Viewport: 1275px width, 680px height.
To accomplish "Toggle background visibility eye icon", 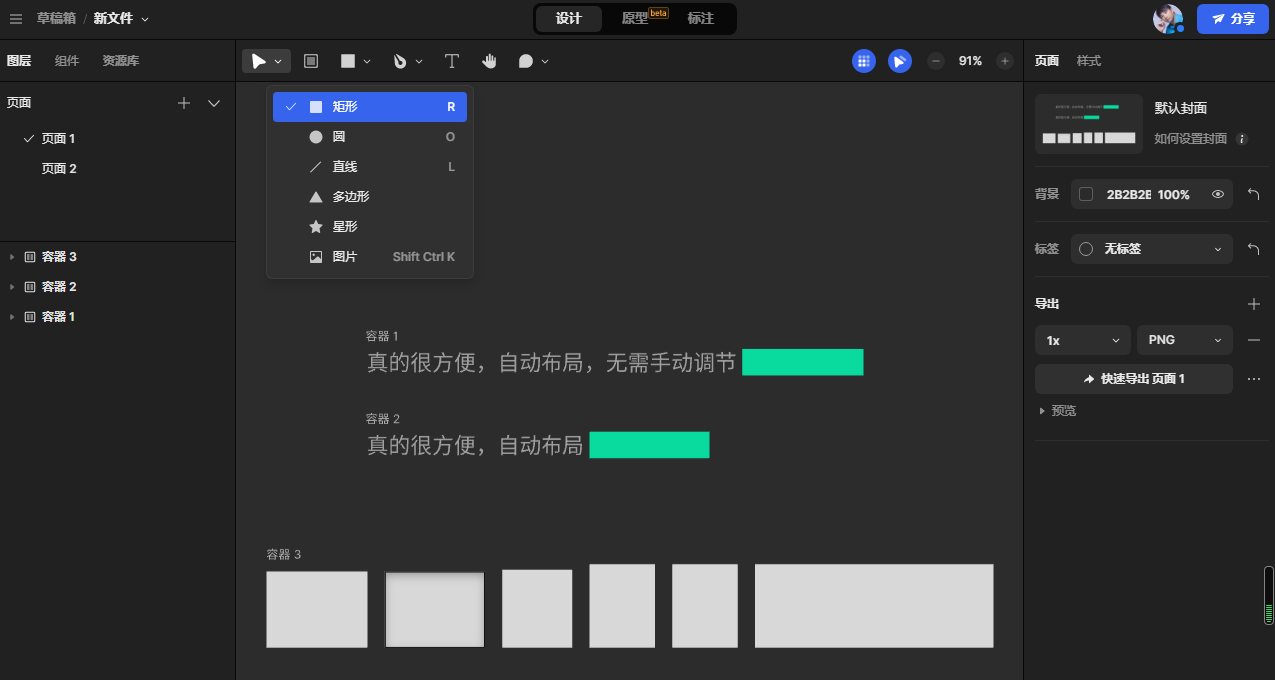I will point(1218,194).
